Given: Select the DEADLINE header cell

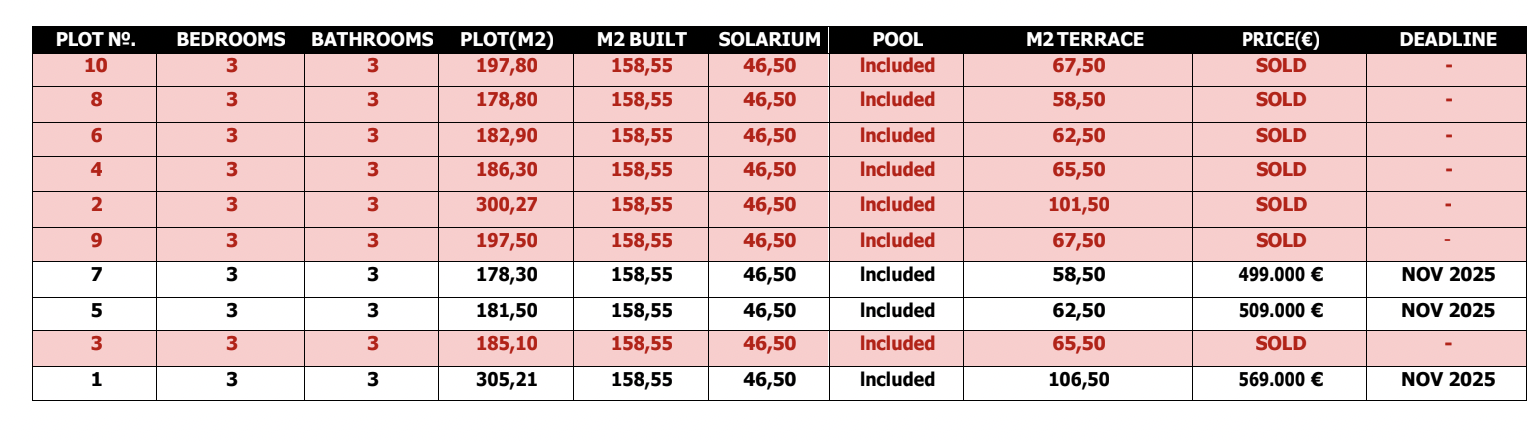Looking at the screenshot, I should coord(1448,40).
